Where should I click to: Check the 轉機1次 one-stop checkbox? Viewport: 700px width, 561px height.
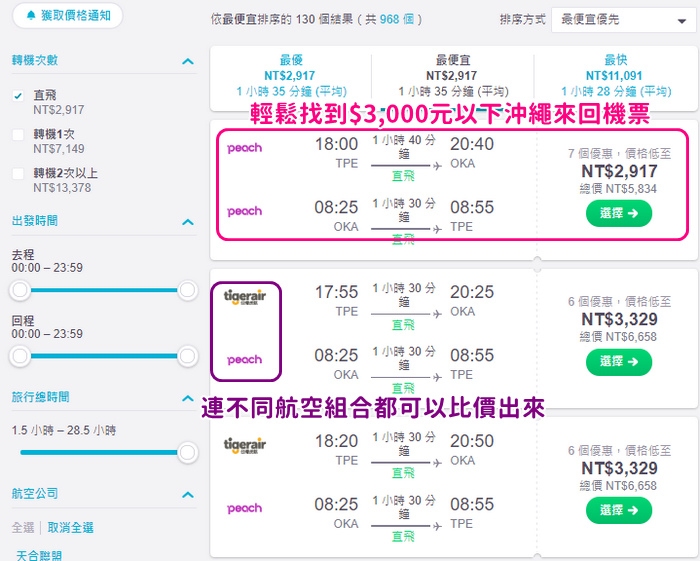(x=18, y=134)
